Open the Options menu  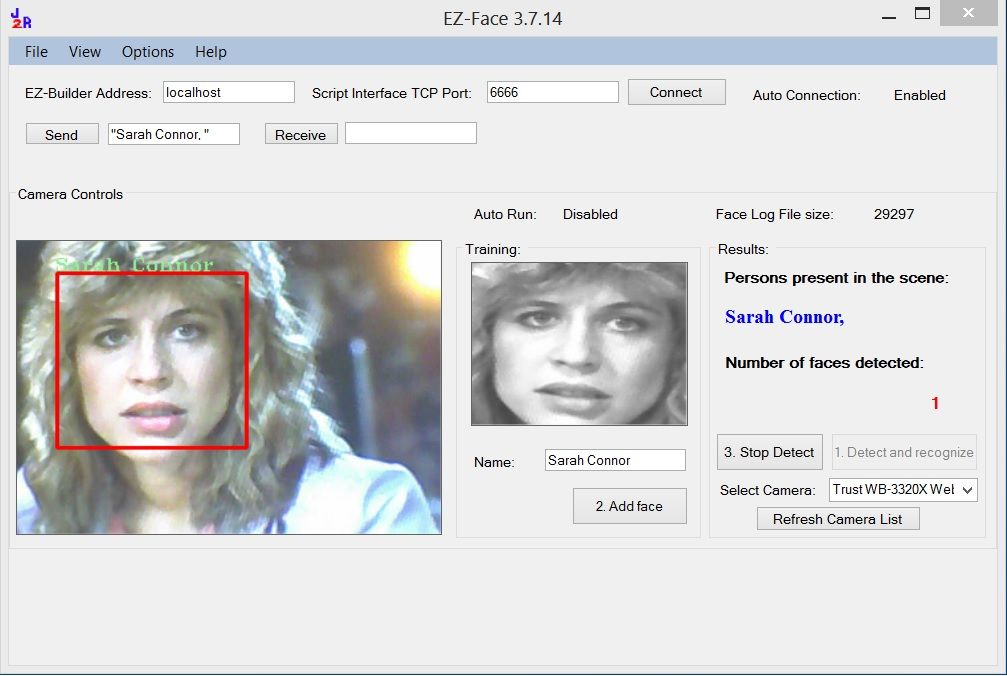click(147, 51)
